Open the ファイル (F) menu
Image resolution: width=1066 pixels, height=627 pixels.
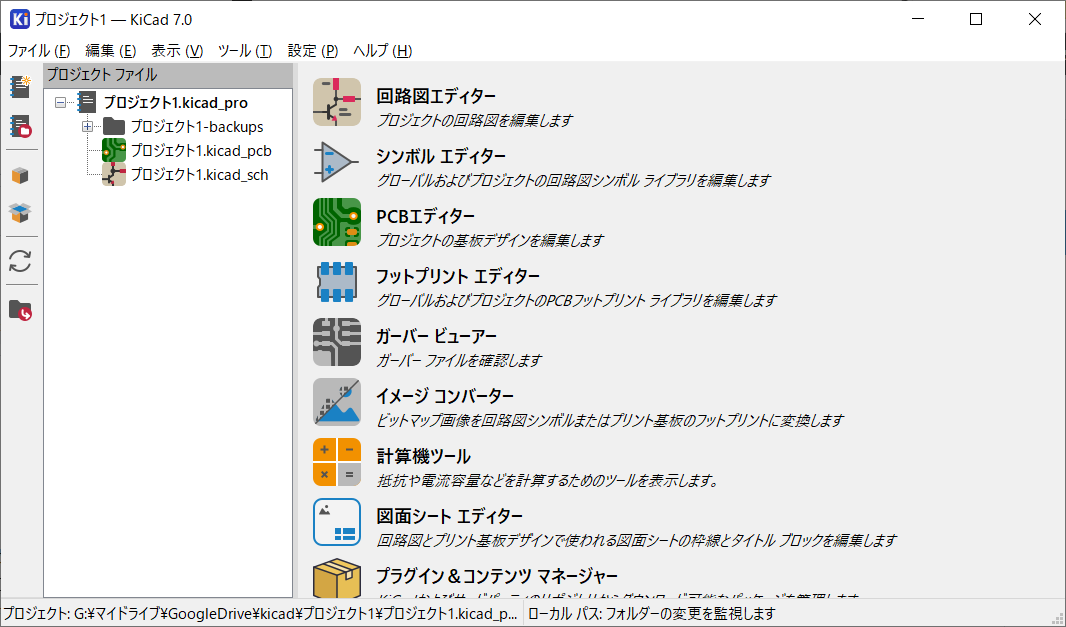tap(39, 50)
